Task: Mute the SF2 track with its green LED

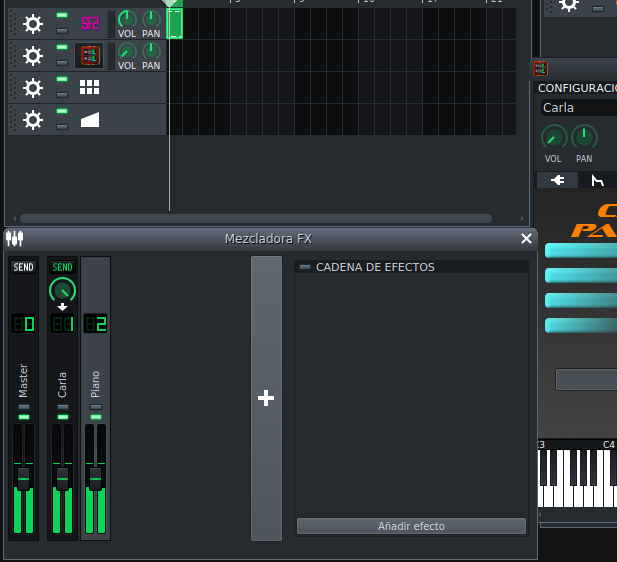Action: (62, 15)
